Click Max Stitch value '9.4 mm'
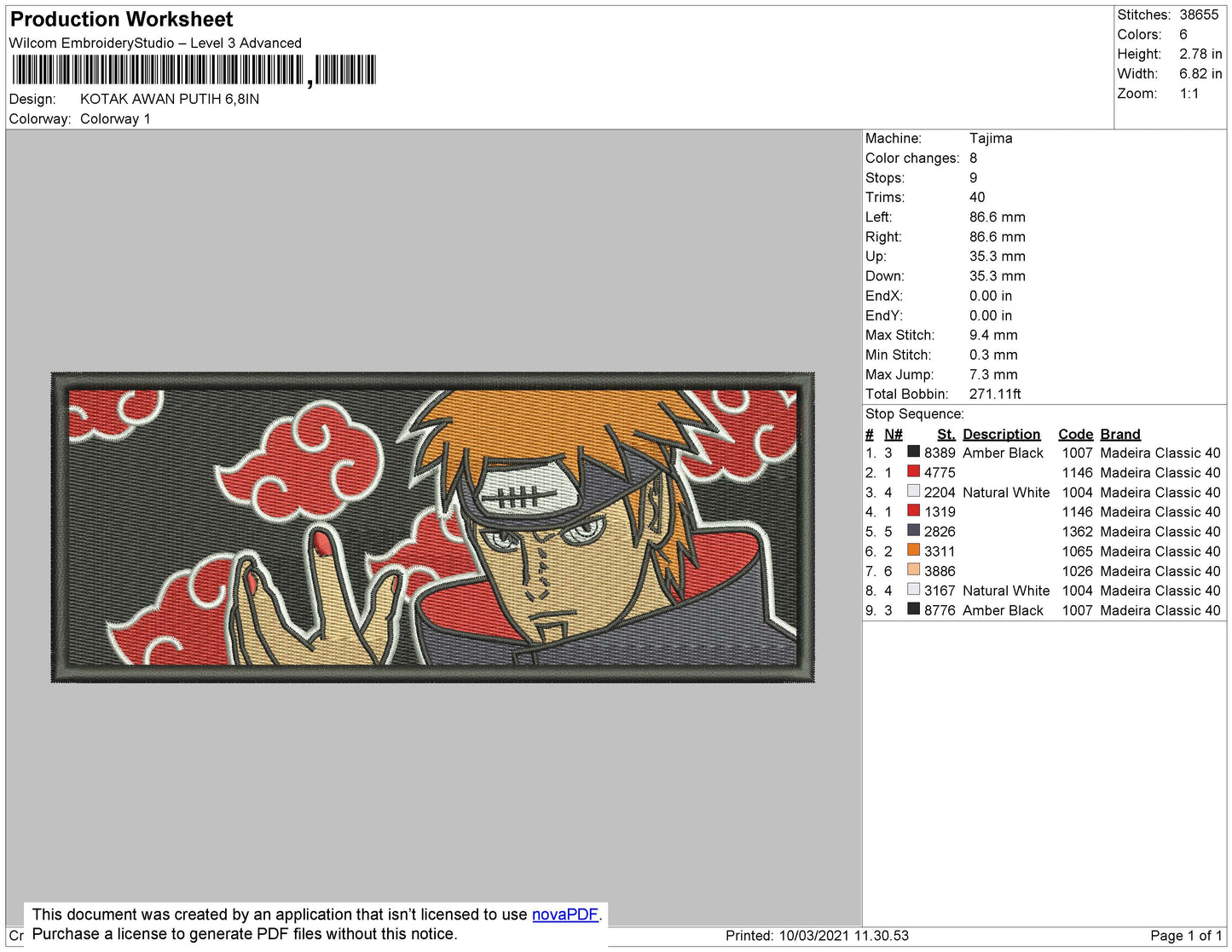Viewport: 1232px width, 952px height. coord(993,335)
